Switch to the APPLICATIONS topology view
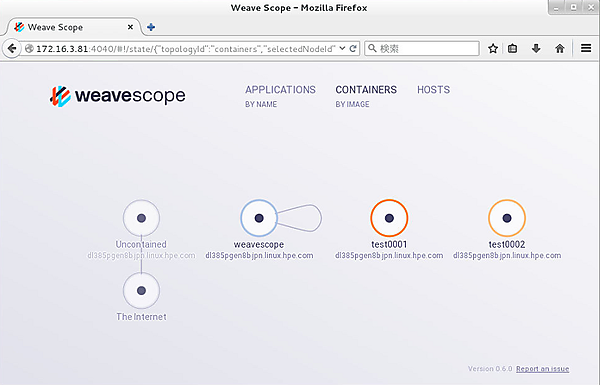 pyautogui.click(x=280, y=90)
